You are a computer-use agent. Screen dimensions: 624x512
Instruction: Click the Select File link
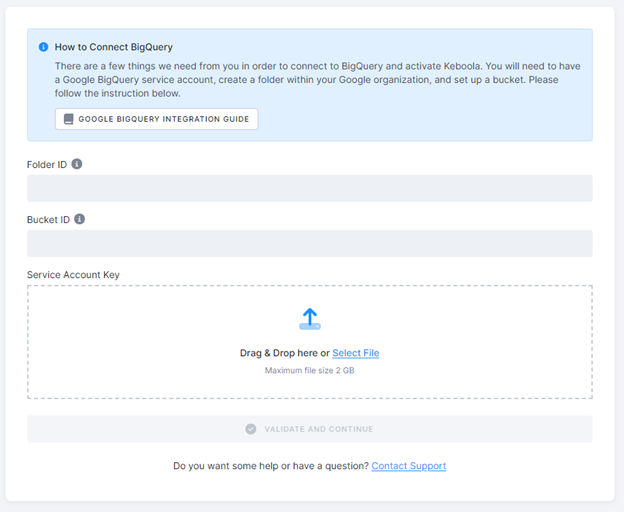356,353
